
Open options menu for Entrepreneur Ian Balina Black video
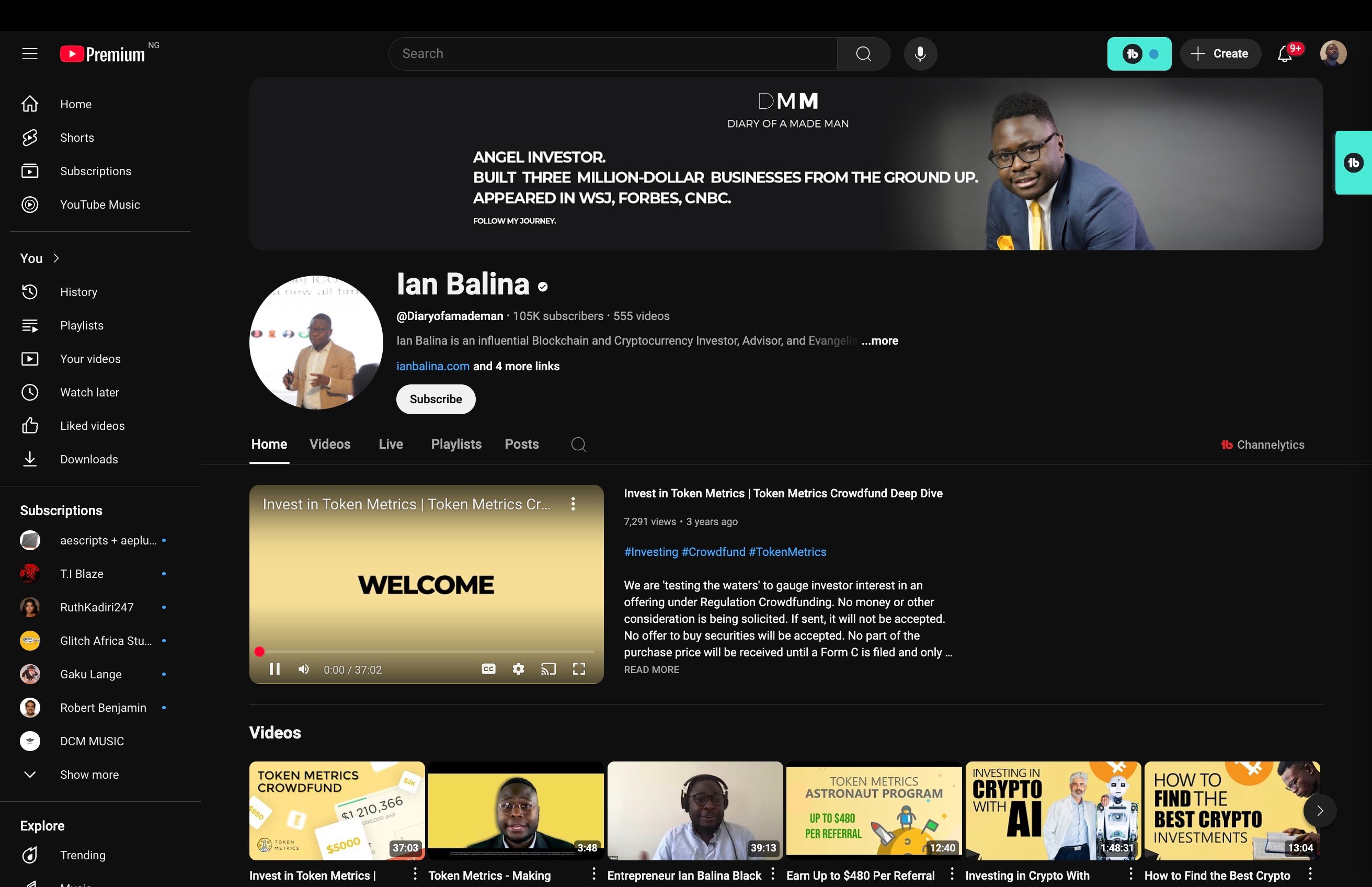click(x=773, y=874)
